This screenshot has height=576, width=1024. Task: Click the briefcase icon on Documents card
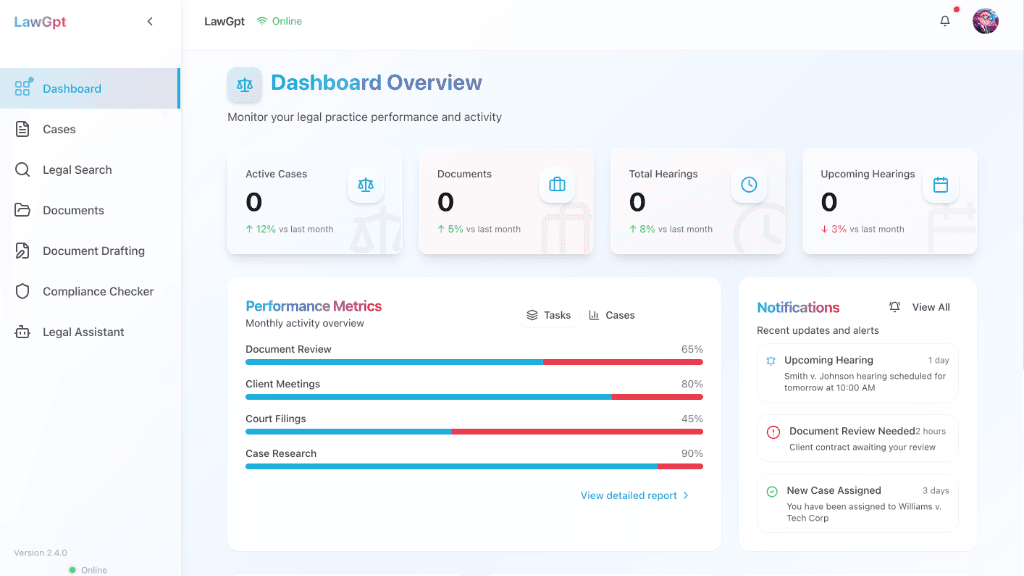coord(557,185)
